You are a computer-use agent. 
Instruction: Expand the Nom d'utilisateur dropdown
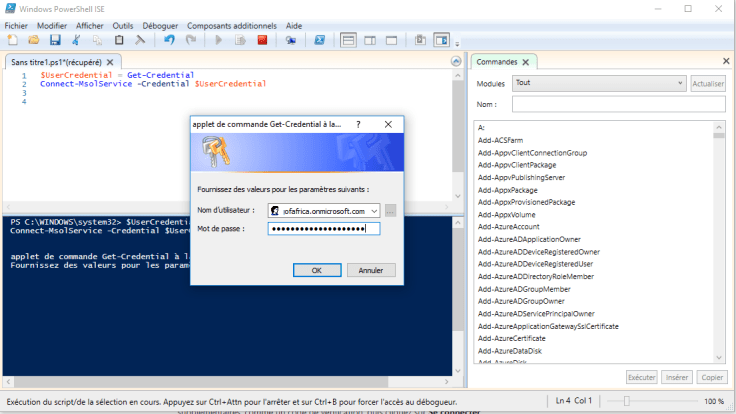(374, 211)
